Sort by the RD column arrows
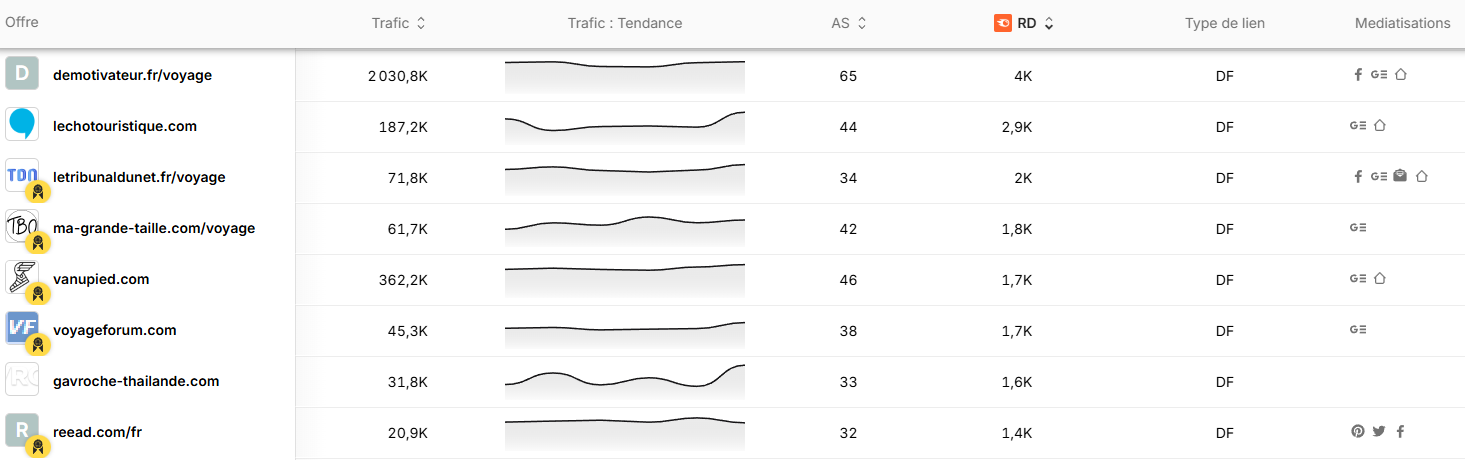Screen dimensions: 1465x460 (x=1048, y=23)
